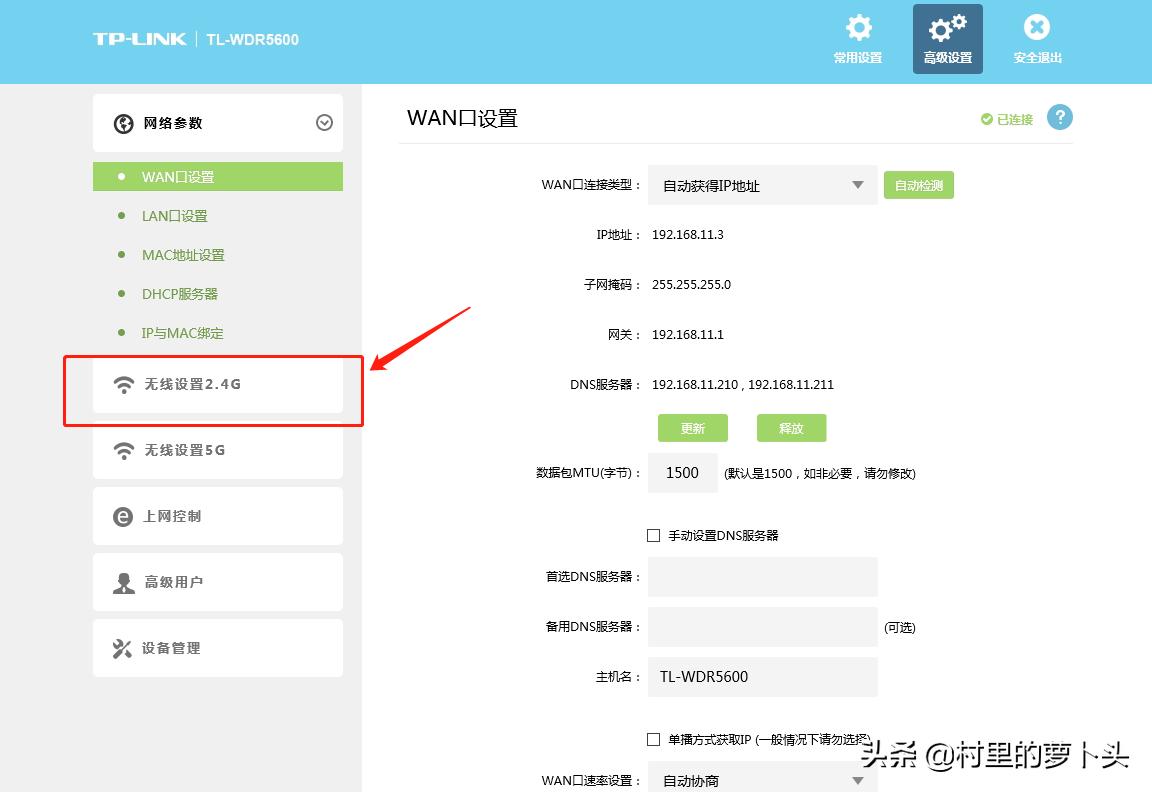Image resolution: width=1152 pixels, height=792 pixels.
Task: Collapse the 网络参数 section
Action: (324, 122)
